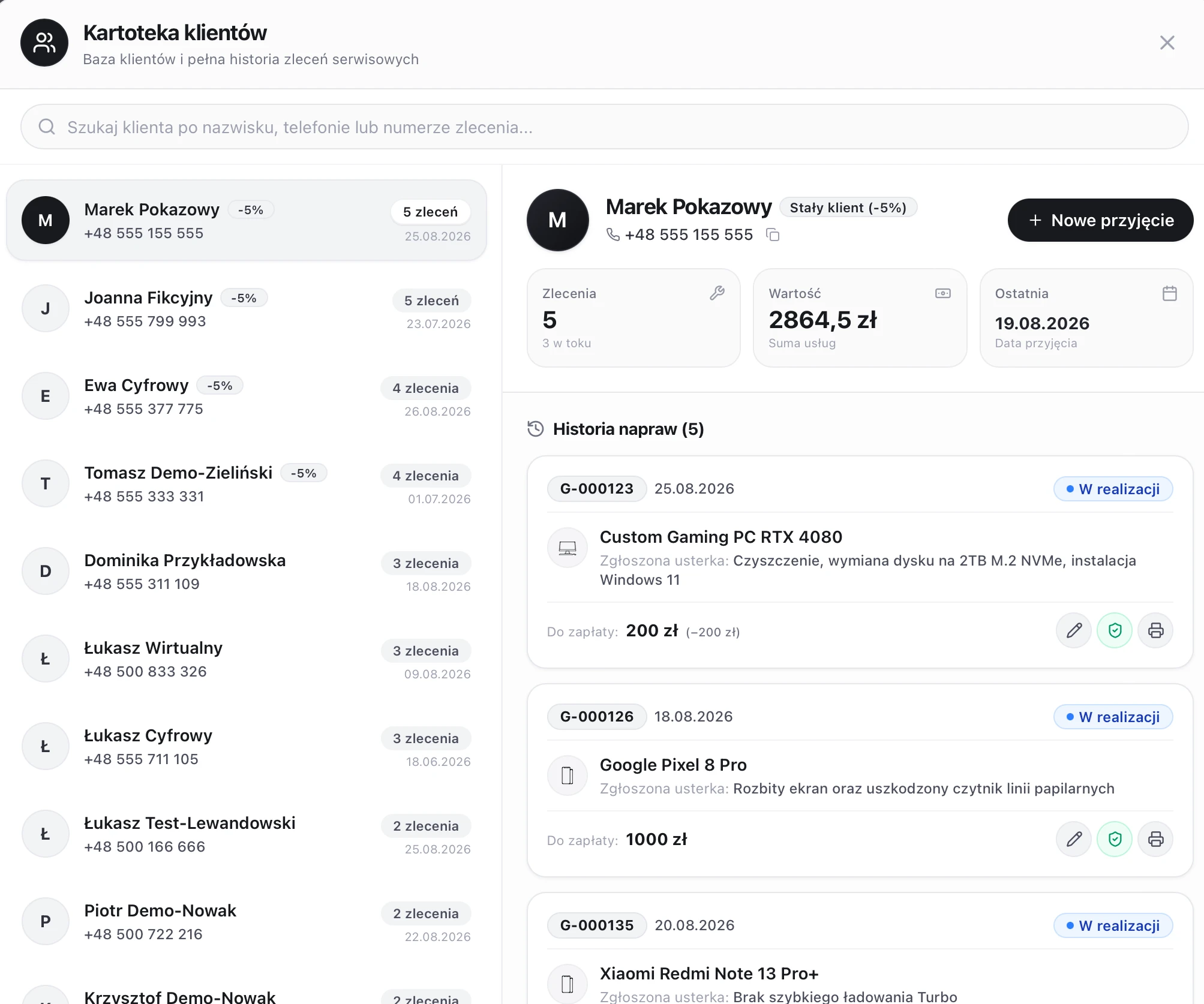Click the computer icon for Custom Gaming PC
This screenshot has width=1204, height=1004.
tap(568, 548)
